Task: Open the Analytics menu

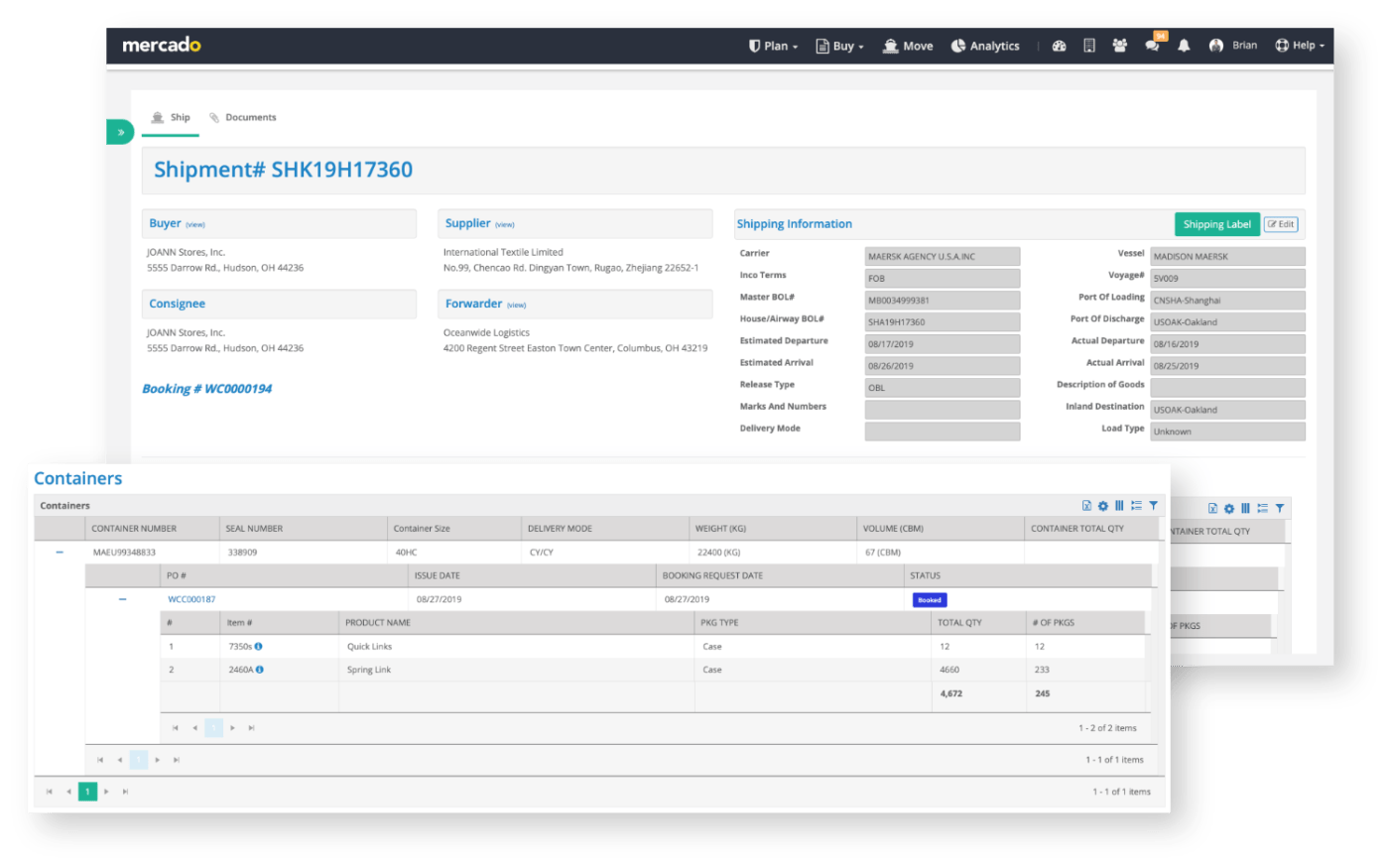Action: coord(985,46)
